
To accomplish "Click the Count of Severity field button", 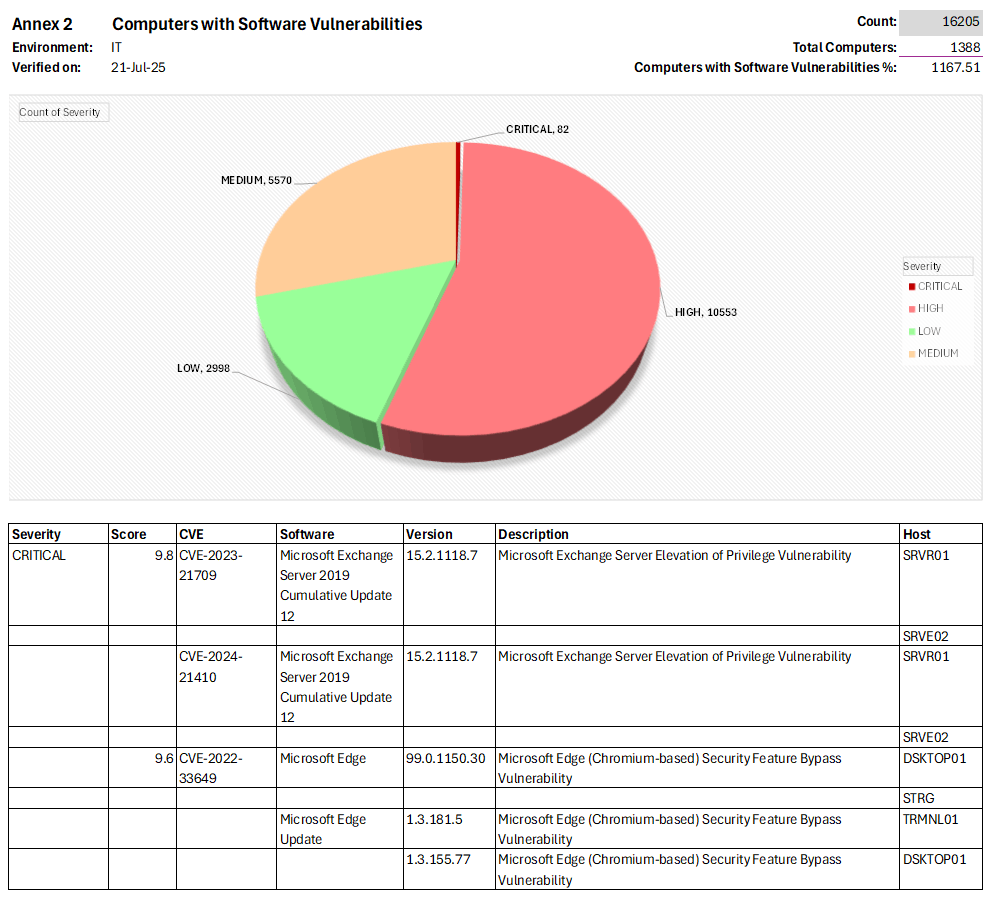I will [62, 112].
